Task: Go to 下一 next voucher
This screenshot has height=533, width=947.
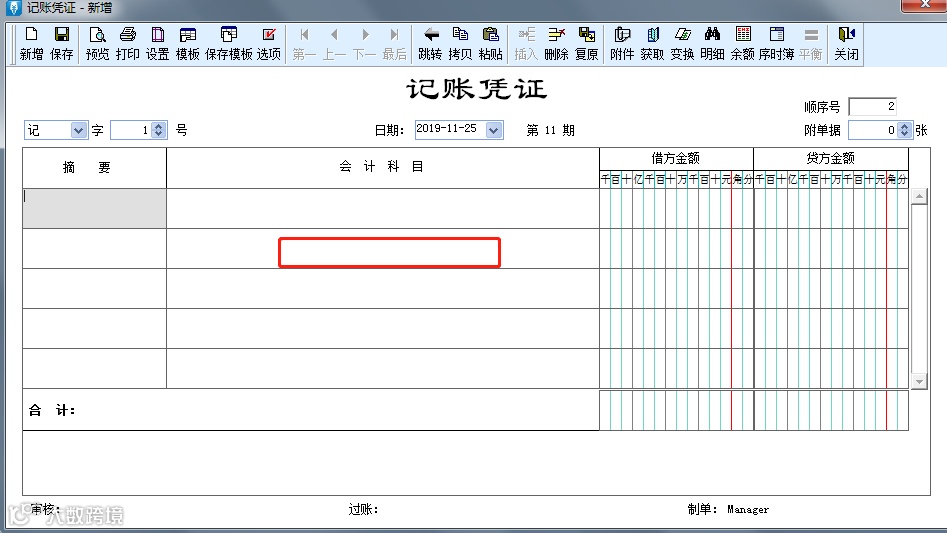Action: coord(364,43)
